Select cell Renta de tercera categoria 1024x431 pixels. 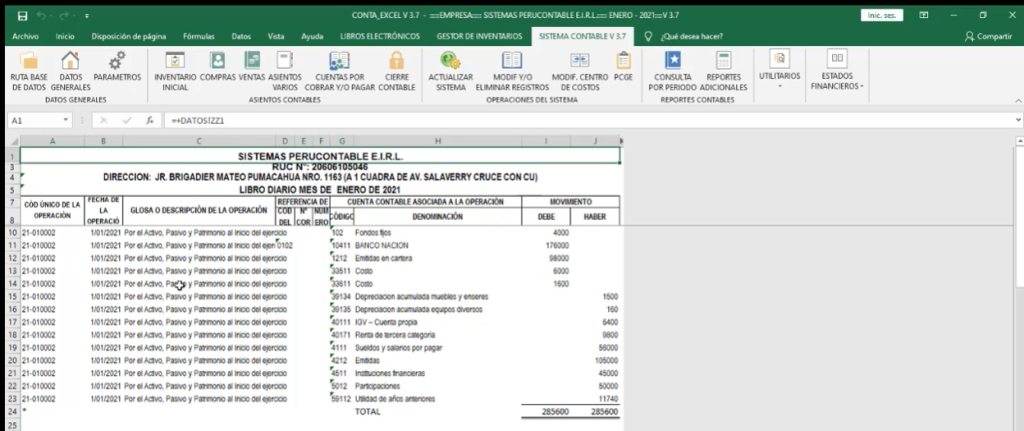pos(438,335)
